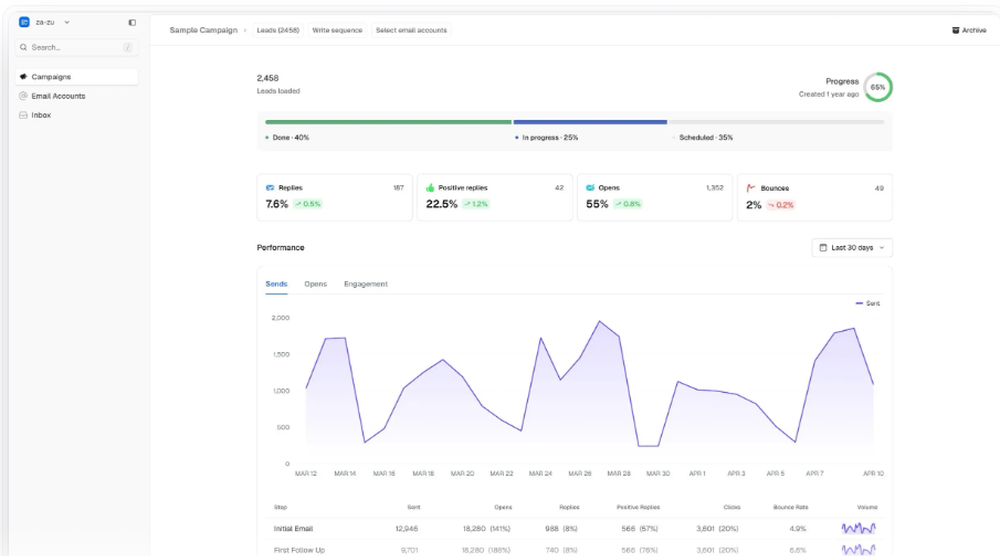Screen dimensions: 1000x556
Task: Click the Created 1 year ago text
Action: [828, 94]
